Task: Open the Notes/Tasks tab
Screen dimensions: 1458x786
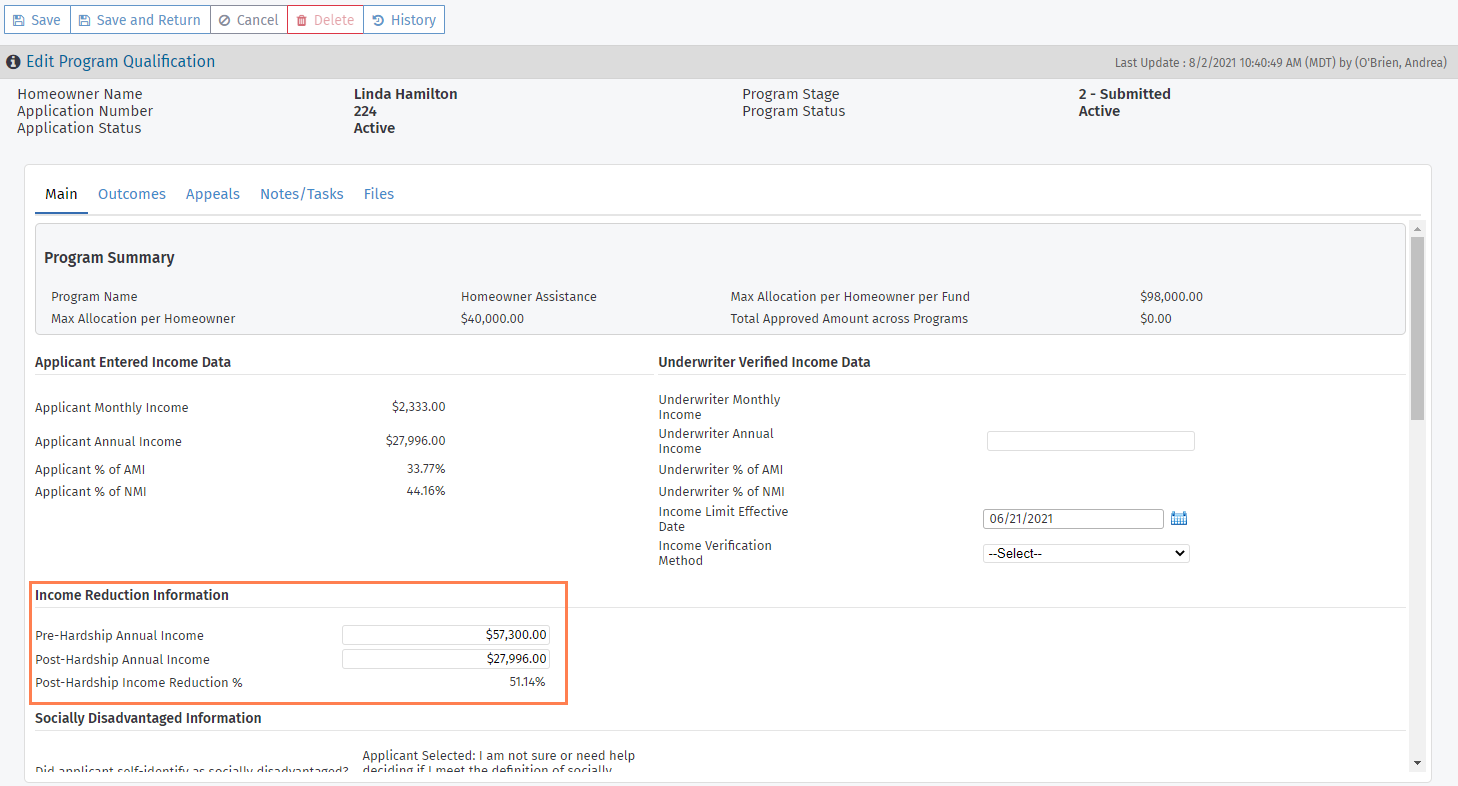Action: click(302, 194)
